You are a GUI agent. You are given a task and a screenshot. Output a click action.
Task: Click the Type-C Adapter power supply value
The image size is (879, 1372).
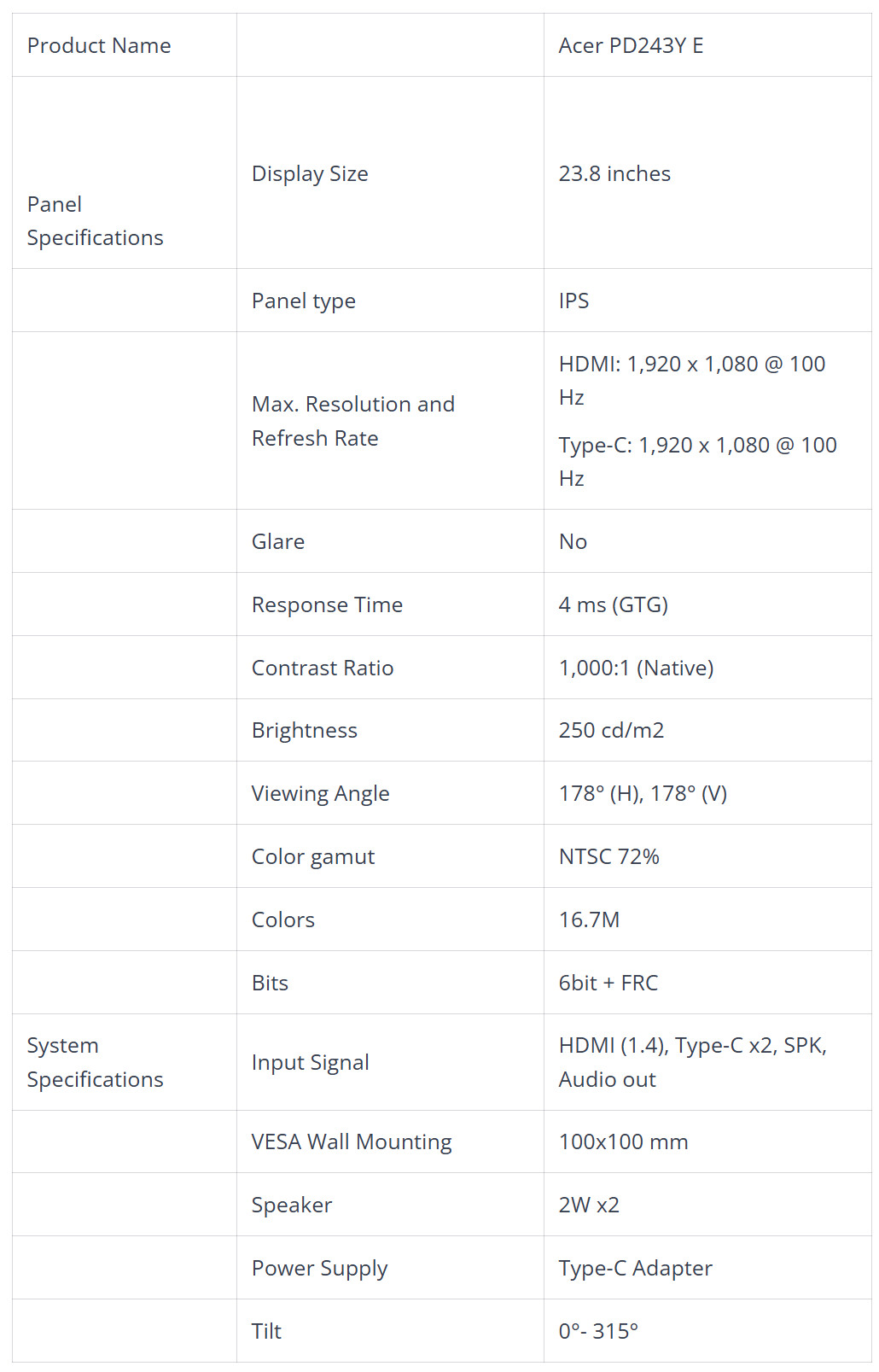(636, 1269)
